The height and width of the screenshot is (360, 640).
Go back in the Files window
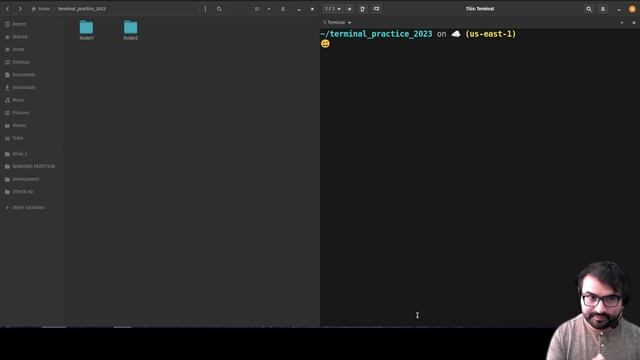pyautogui.click(x=7, y=9)
